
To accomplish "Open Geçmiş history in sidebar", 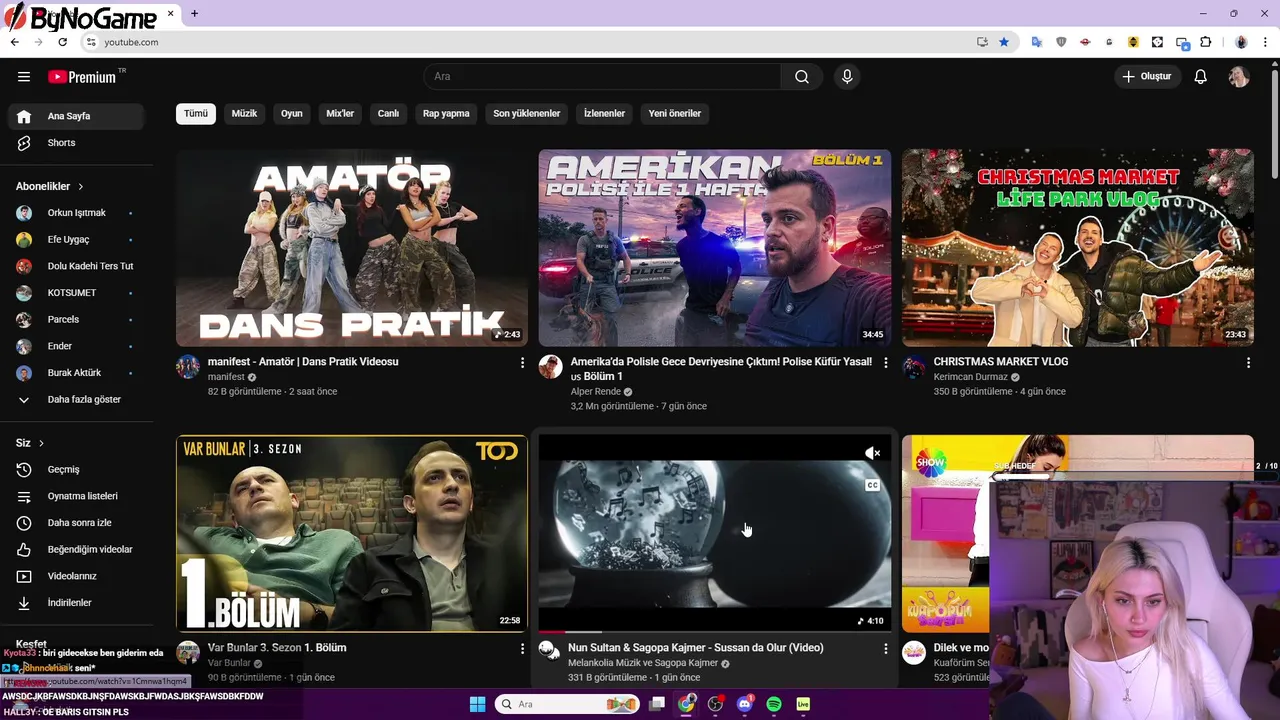I will [76, 469].
